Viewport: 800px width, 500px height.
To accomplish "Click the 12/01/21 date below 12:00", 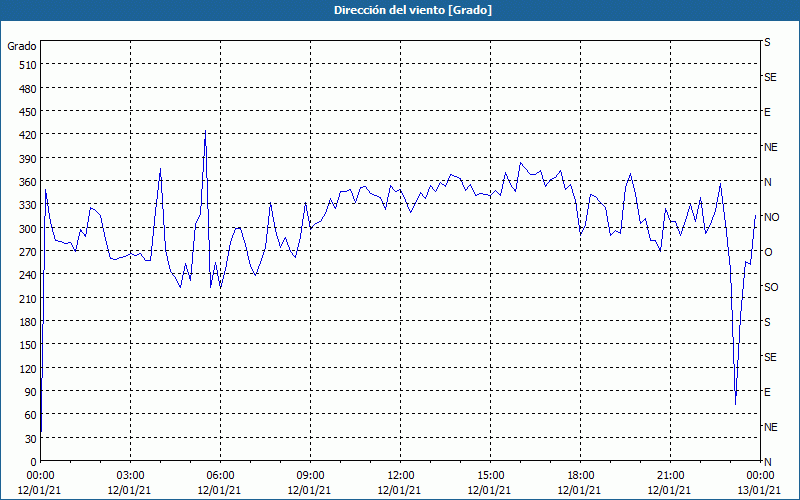I will (399, 490).
